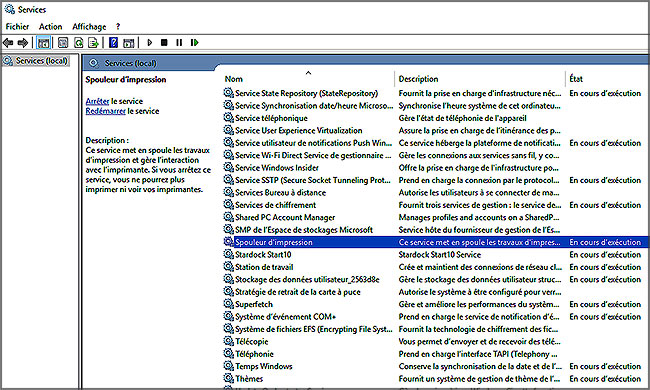Select Services Bureau à distance
Image resolution: width=650 pixels, height=390 pixels.
(280, 193)
